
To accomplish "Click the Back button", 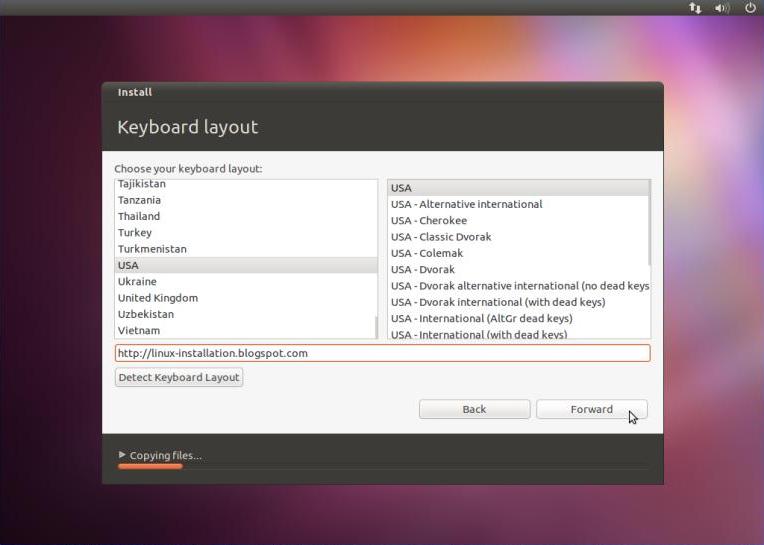I will pyautogui.click(x=474, y=409).
